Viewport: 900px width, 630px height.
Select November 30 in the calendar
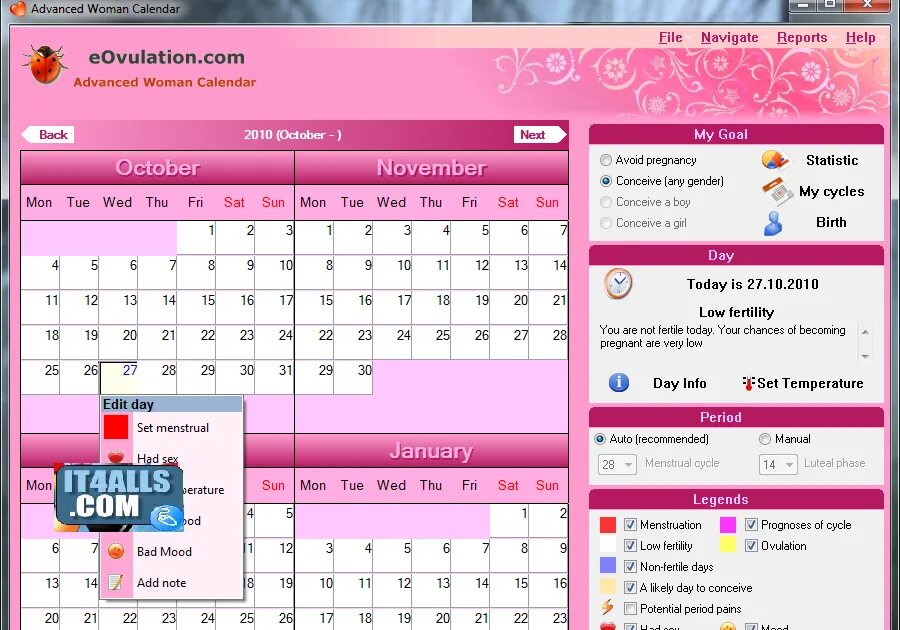pyautogui.click(x=354, y=378)
